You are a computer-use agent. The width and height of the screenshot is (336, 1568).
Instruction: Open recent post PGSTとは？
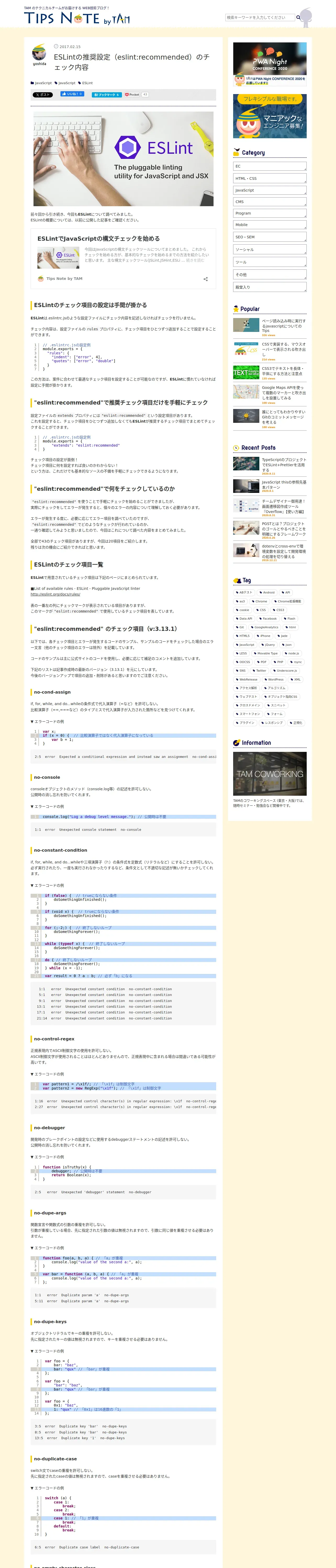pyautogui.click(x=284, y=529)
